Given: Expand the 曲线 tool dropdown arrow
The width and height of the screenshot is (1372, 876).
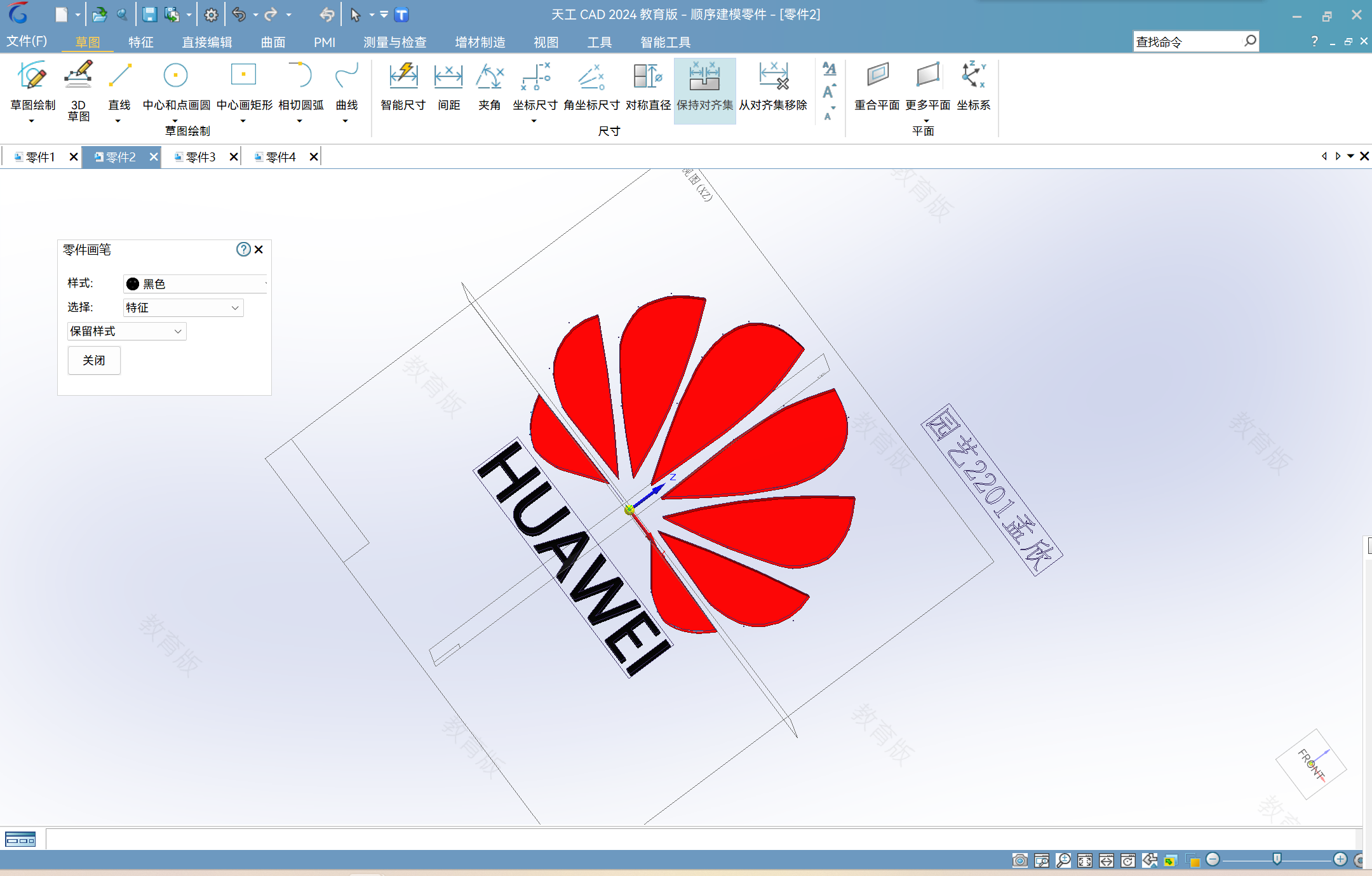Looking at the screenshot, I should [345, 121].
